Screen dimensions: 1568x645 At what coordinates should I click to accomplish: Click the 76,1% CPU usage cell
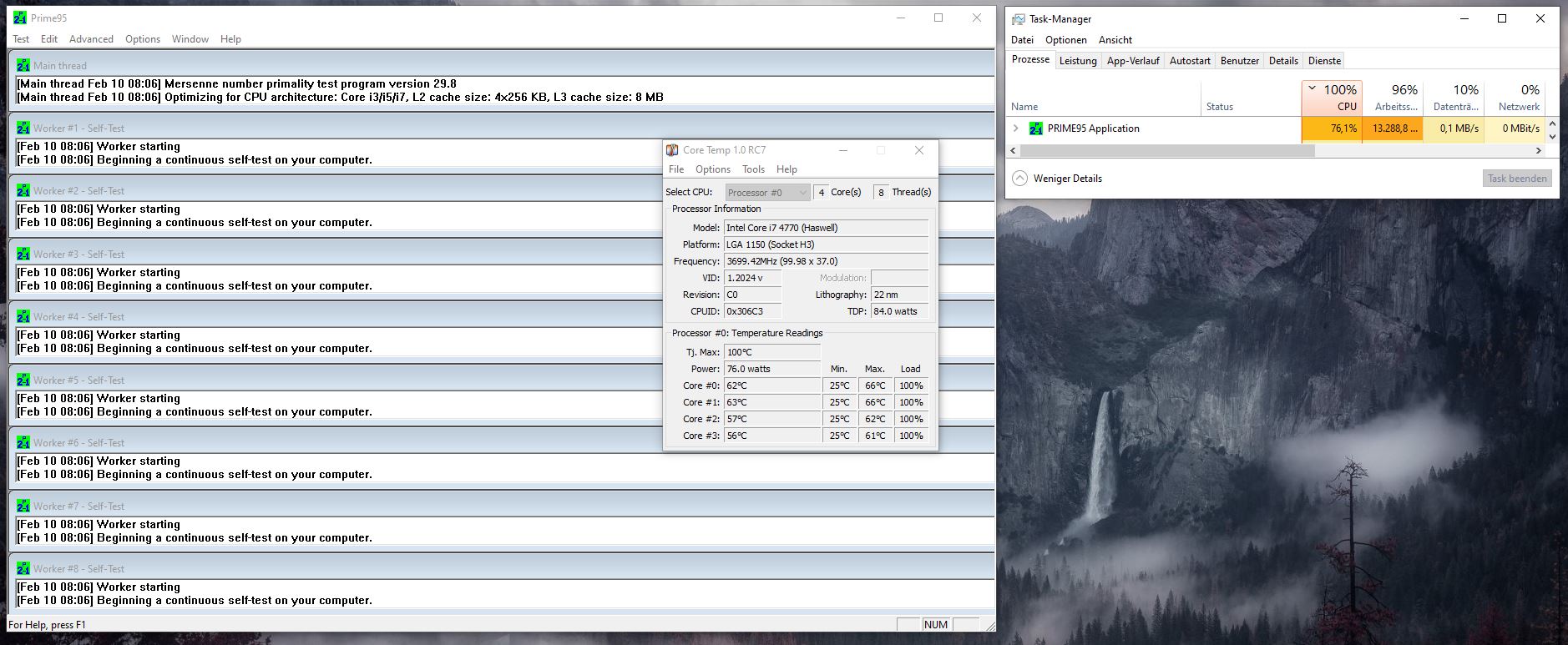coord(1332,128)
